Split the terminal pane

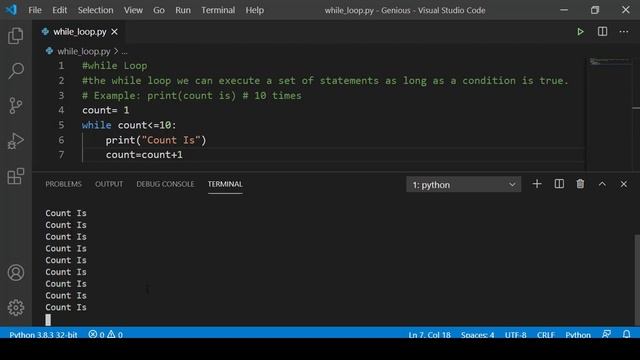pyautogui.click(x=559, y=184)
